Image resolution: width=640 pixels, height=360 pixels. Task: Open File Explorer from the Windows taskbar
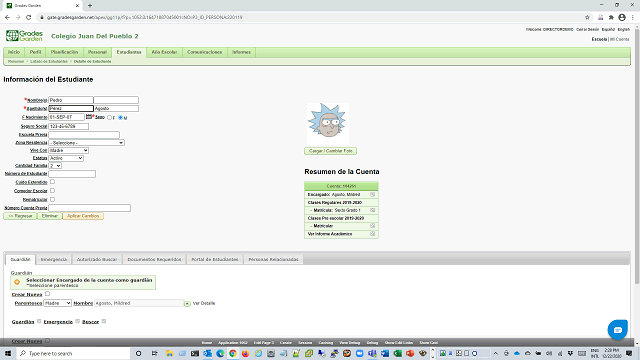pos(169,353)
